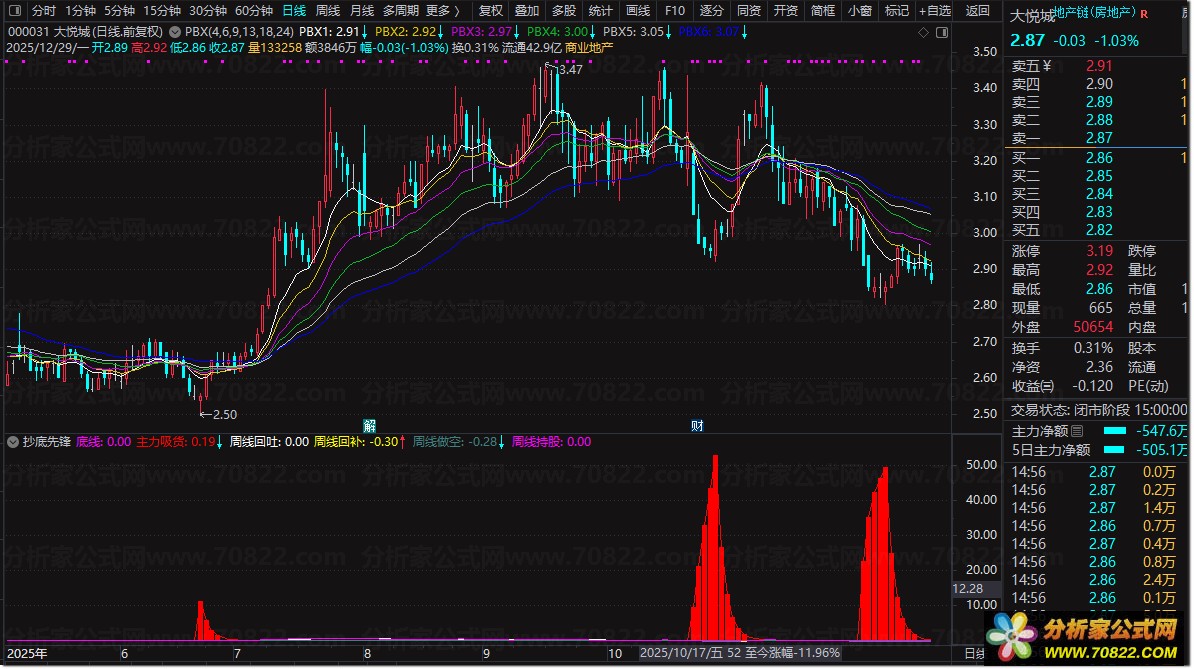Click date info 2025/10/17/五 status text
The height and width of the screenshot is (669, 1194).
point(681,653)
